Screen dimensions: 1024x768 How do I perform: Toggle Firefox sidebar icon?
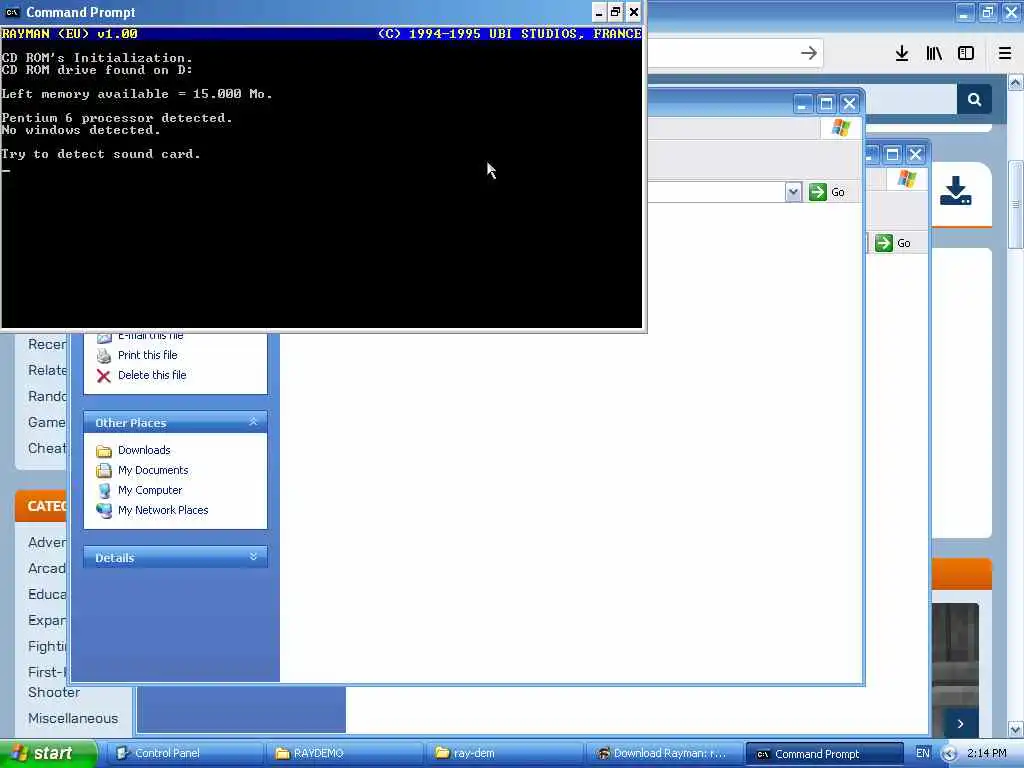[966, 54]
